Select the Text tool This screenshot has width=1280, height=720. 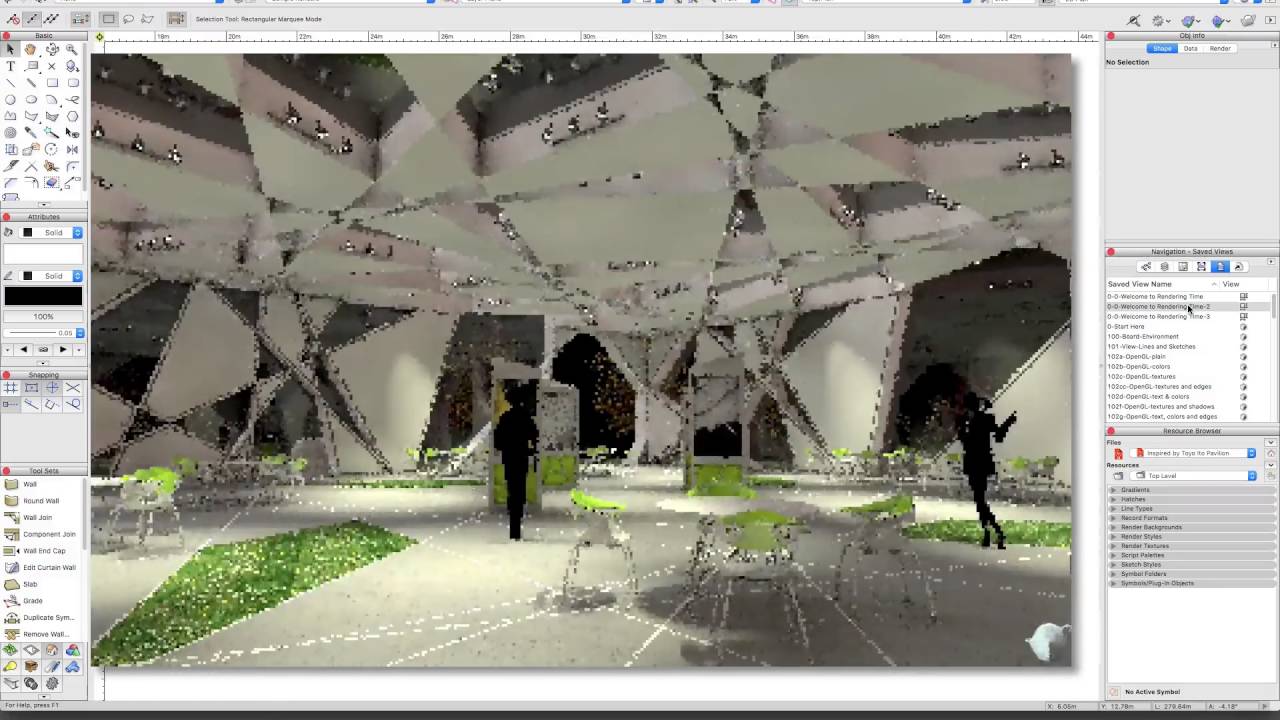pos(10,66)
